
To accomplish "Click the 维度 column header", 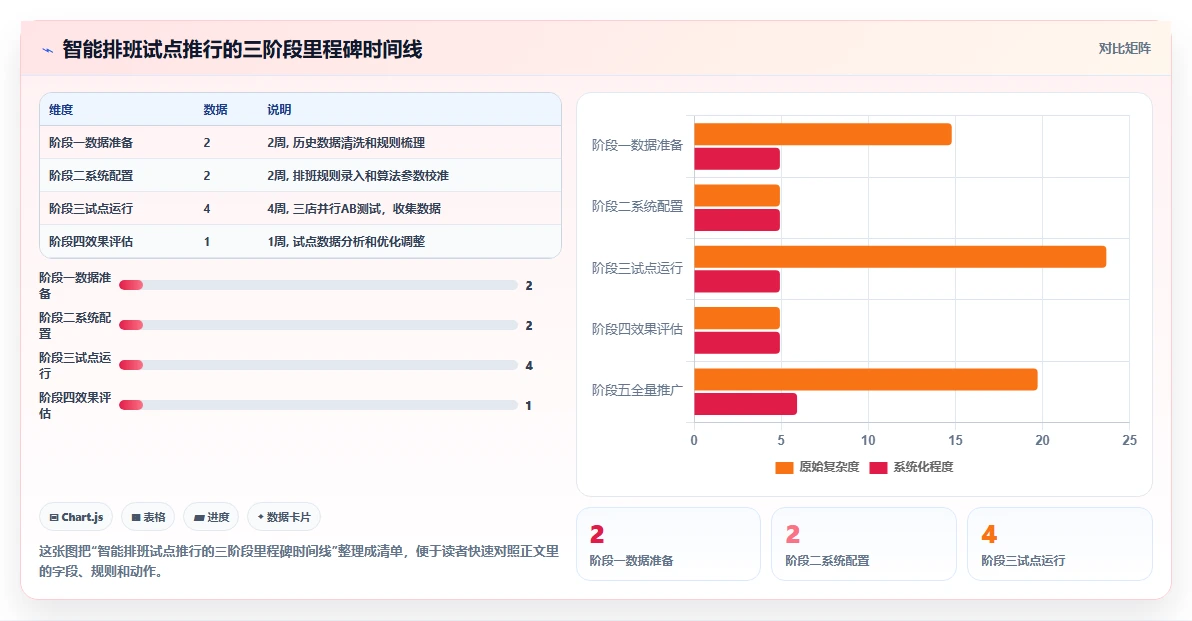I will tap(61, 109).
